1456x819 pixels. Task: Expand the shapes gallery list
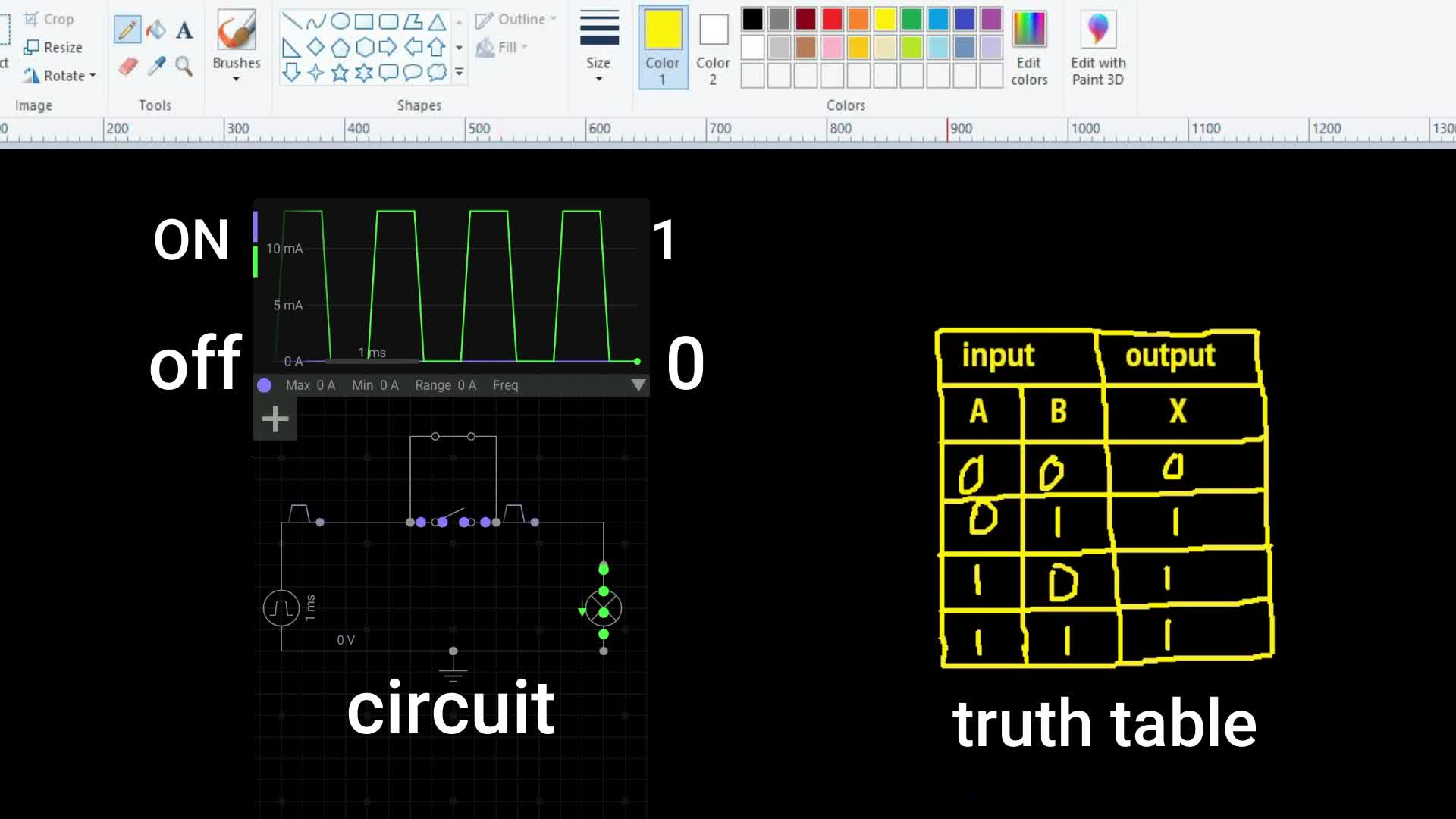click(459, 73)
